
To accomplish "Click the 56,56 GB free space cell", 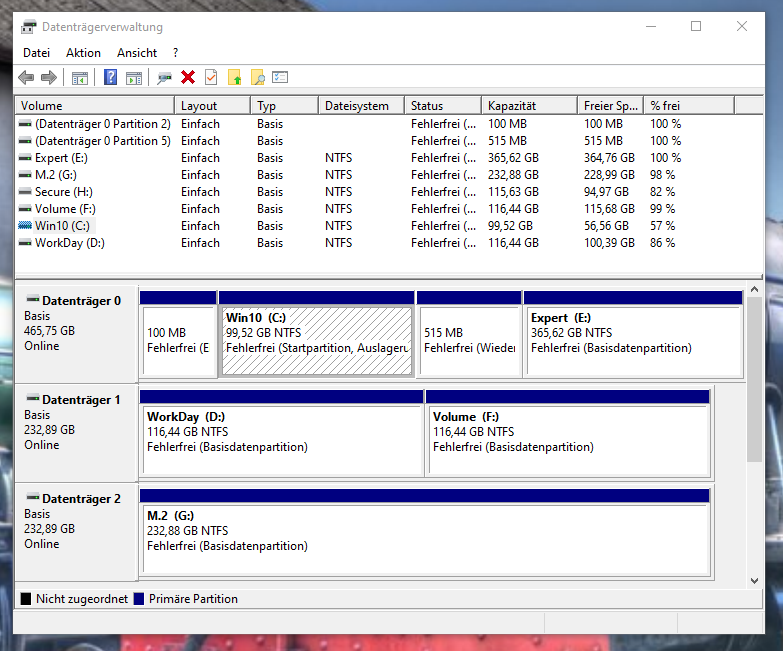I will click(606, 226).
